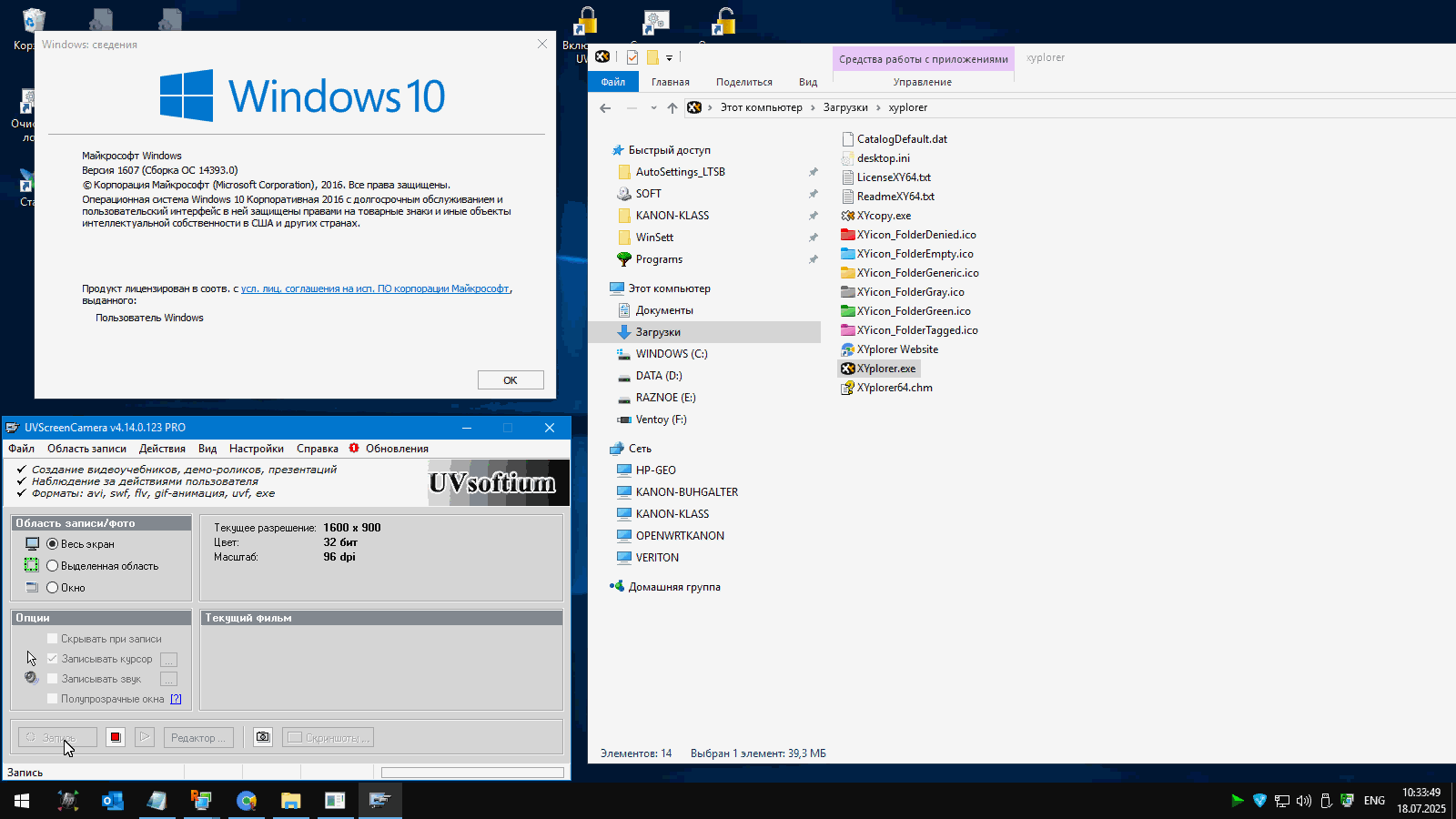Open the Управление ribbon tab

pos(922,82)
